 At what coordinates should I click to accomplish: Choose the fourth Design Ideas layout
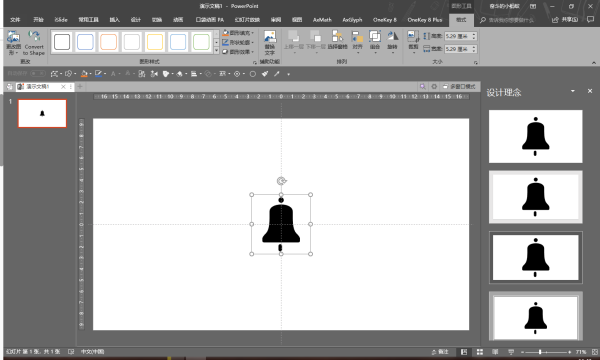(x=535, y=316)
